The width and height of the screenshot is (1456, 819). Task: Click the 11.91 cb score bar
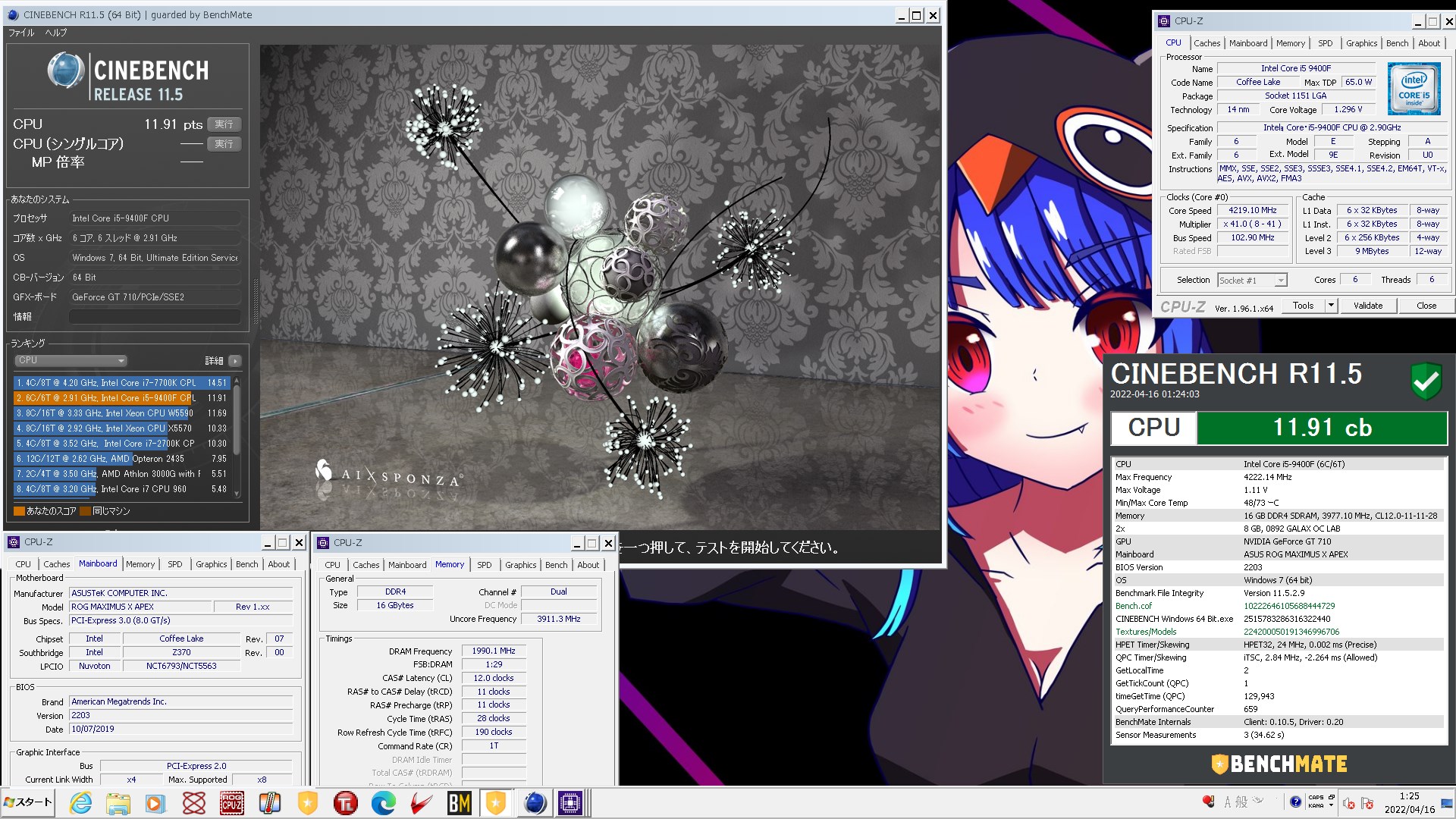tap(1322, 428)
